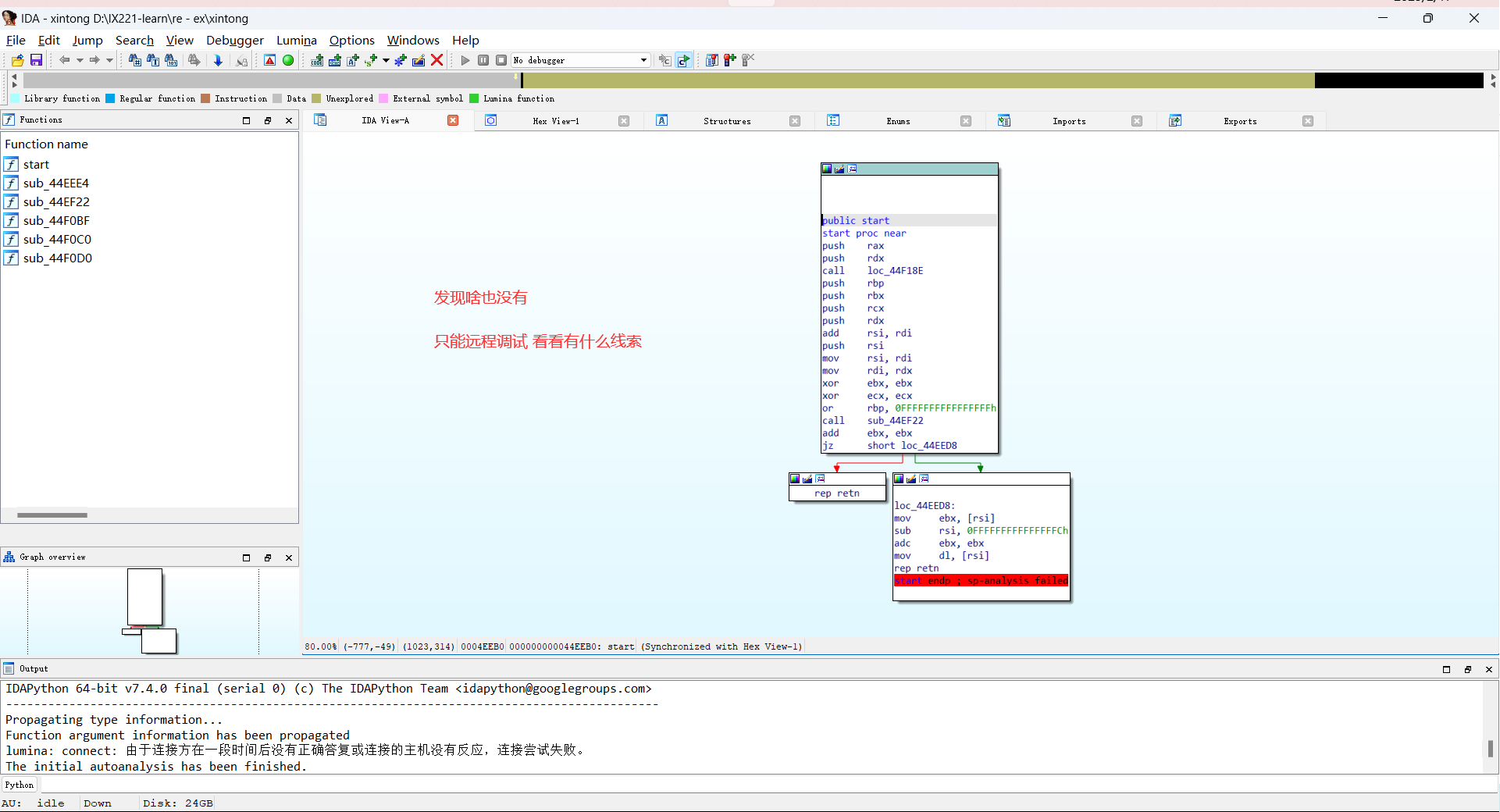Screen dimensions: 1500x812
Task: Open the Options menu
Action: point(352,41)
